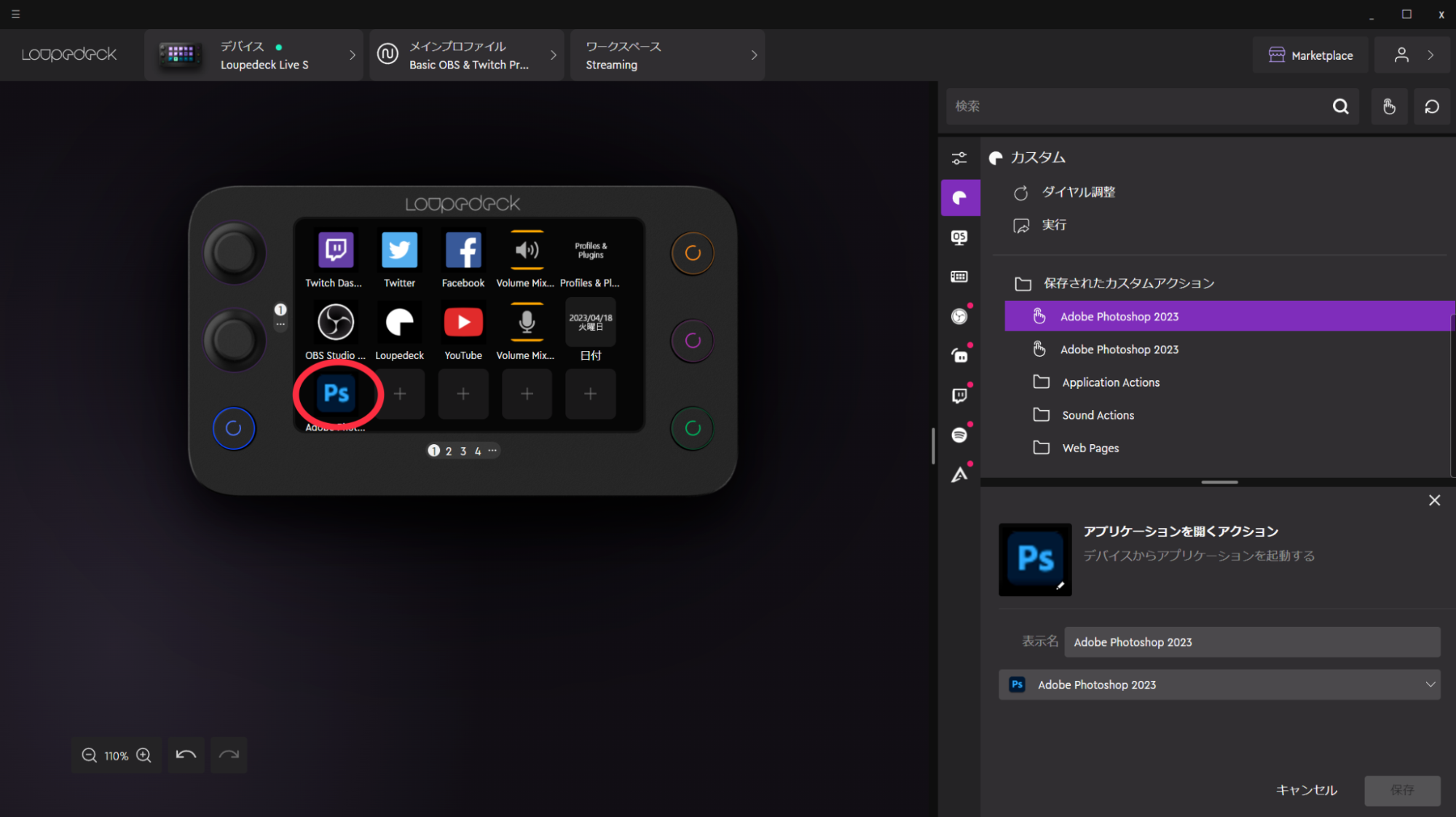Image resolution: width=1456 pixels, height=817 pixels.
Task: Click the Photoshop Ps action thumbnail
Action: [x=1035, y=559]
